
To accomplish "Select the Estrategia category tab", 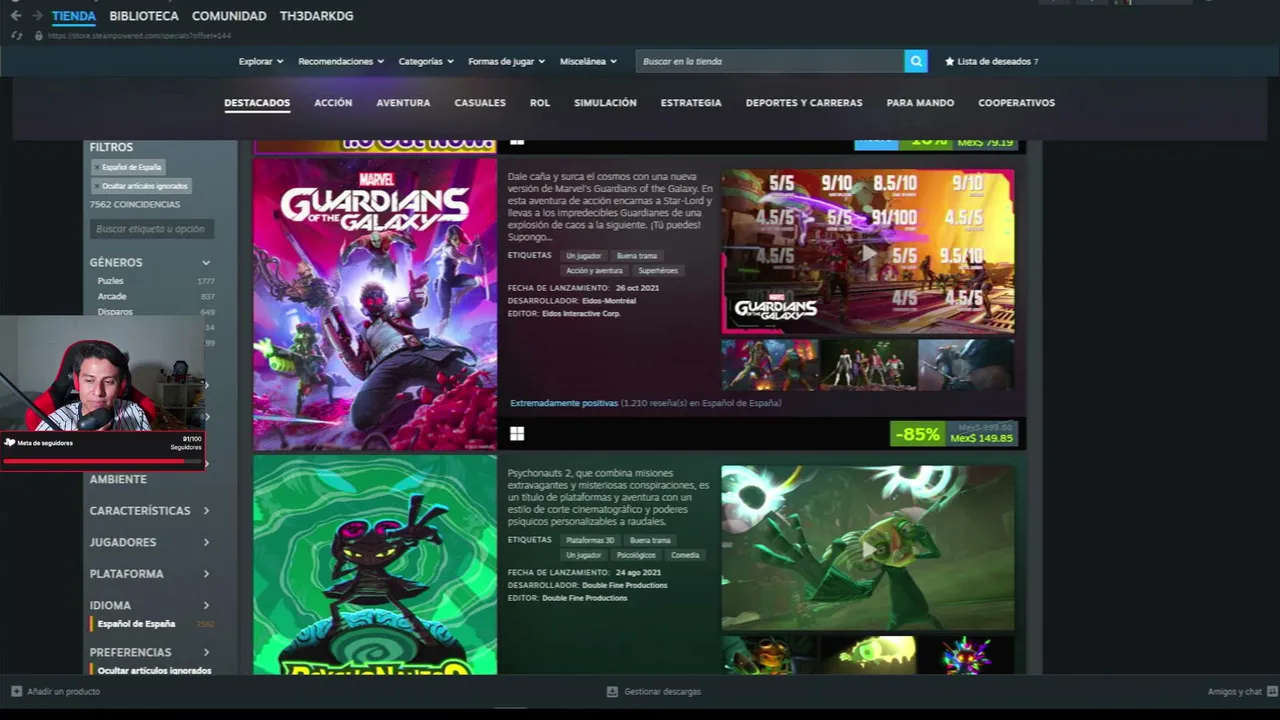I will point(691,103).
